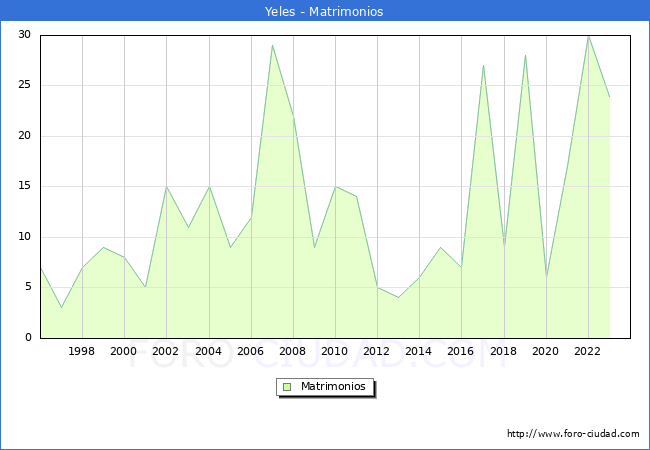Image resolution: width=650 pixels, height=450 pixels.
Task: Click the y-axis value 15
Action: point(25,186)
